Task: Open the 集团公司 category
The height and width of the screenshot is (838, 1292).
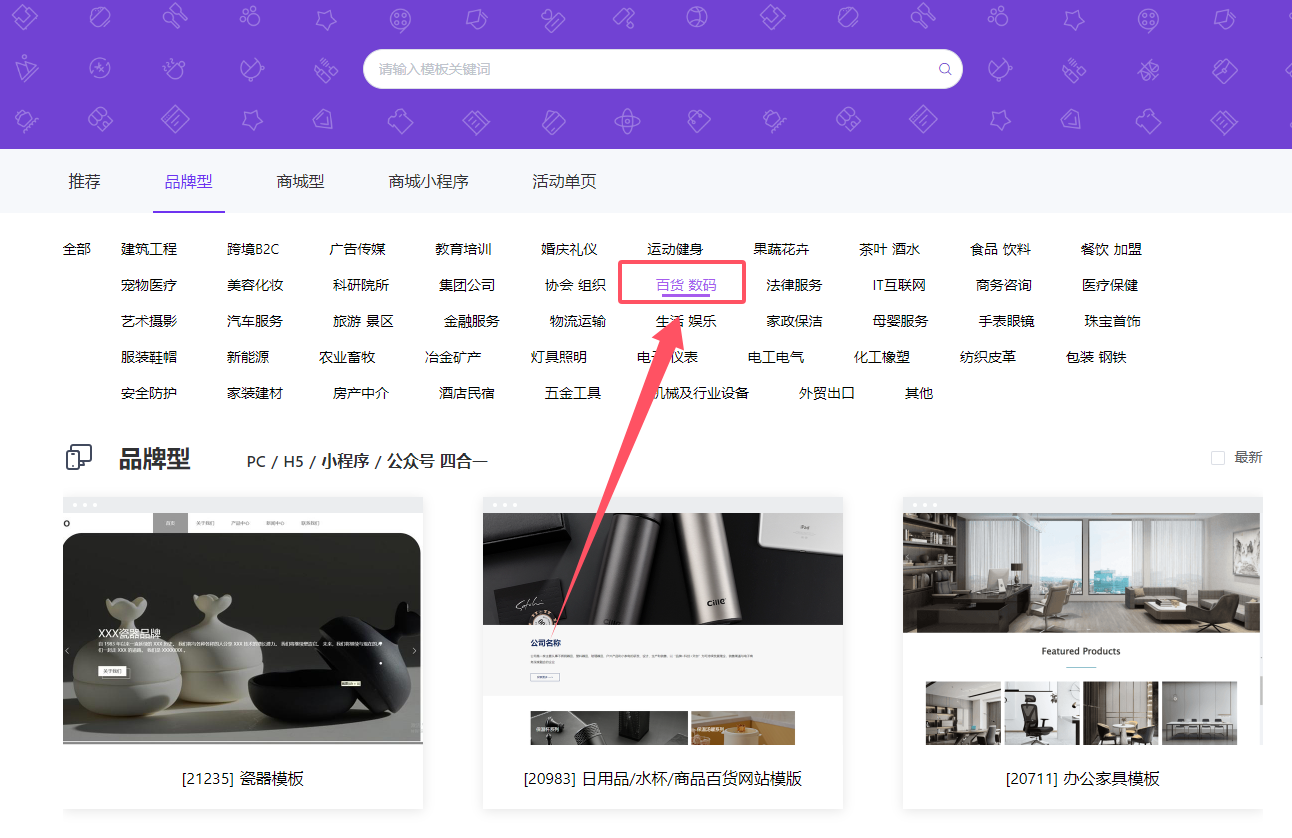Action: point(467,285)
